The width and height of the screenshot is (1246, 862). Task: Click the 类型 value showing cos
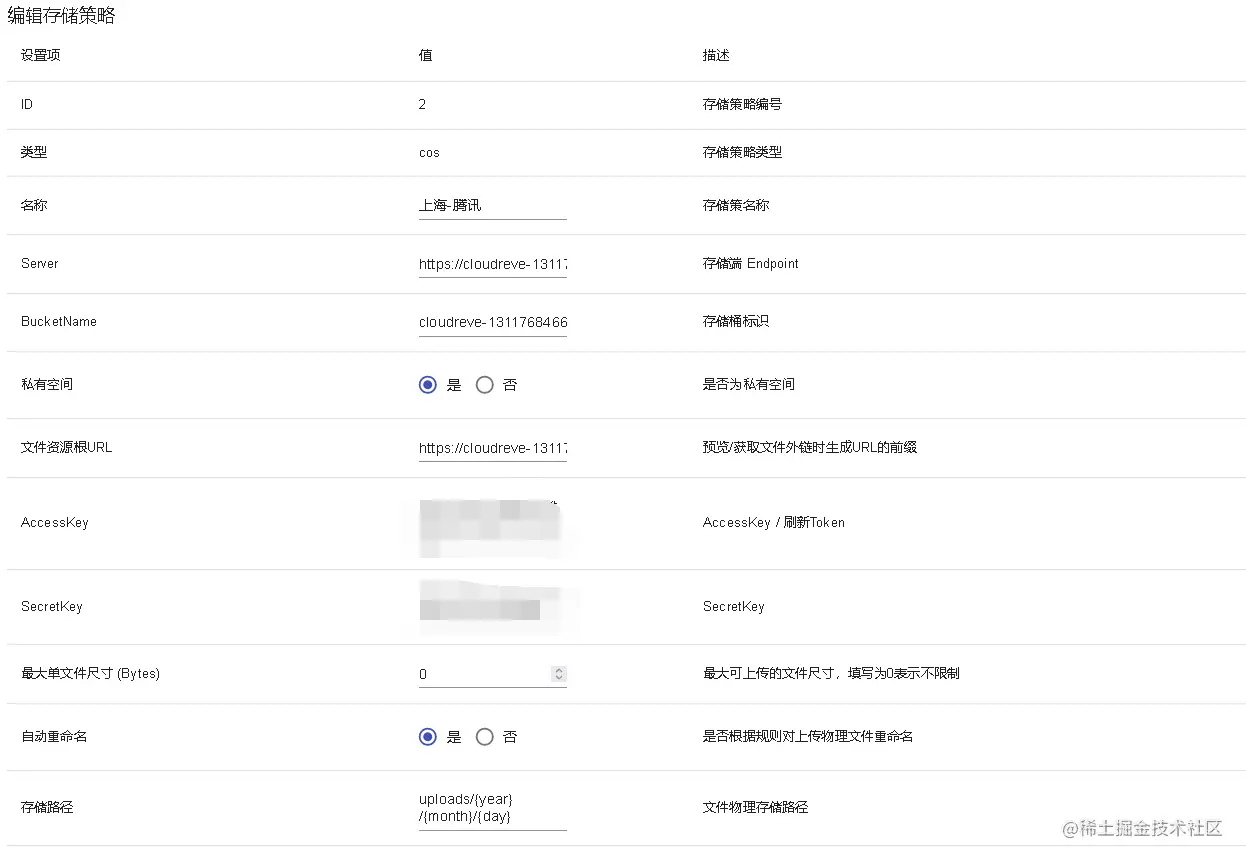[x=429, y=152]
